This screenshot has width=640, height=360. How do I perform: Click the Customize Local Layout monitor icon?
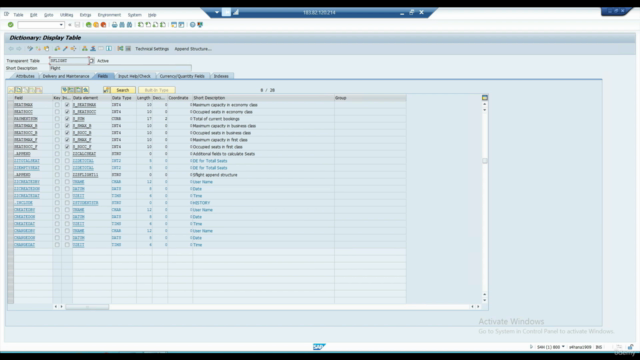tap(200, 25)
